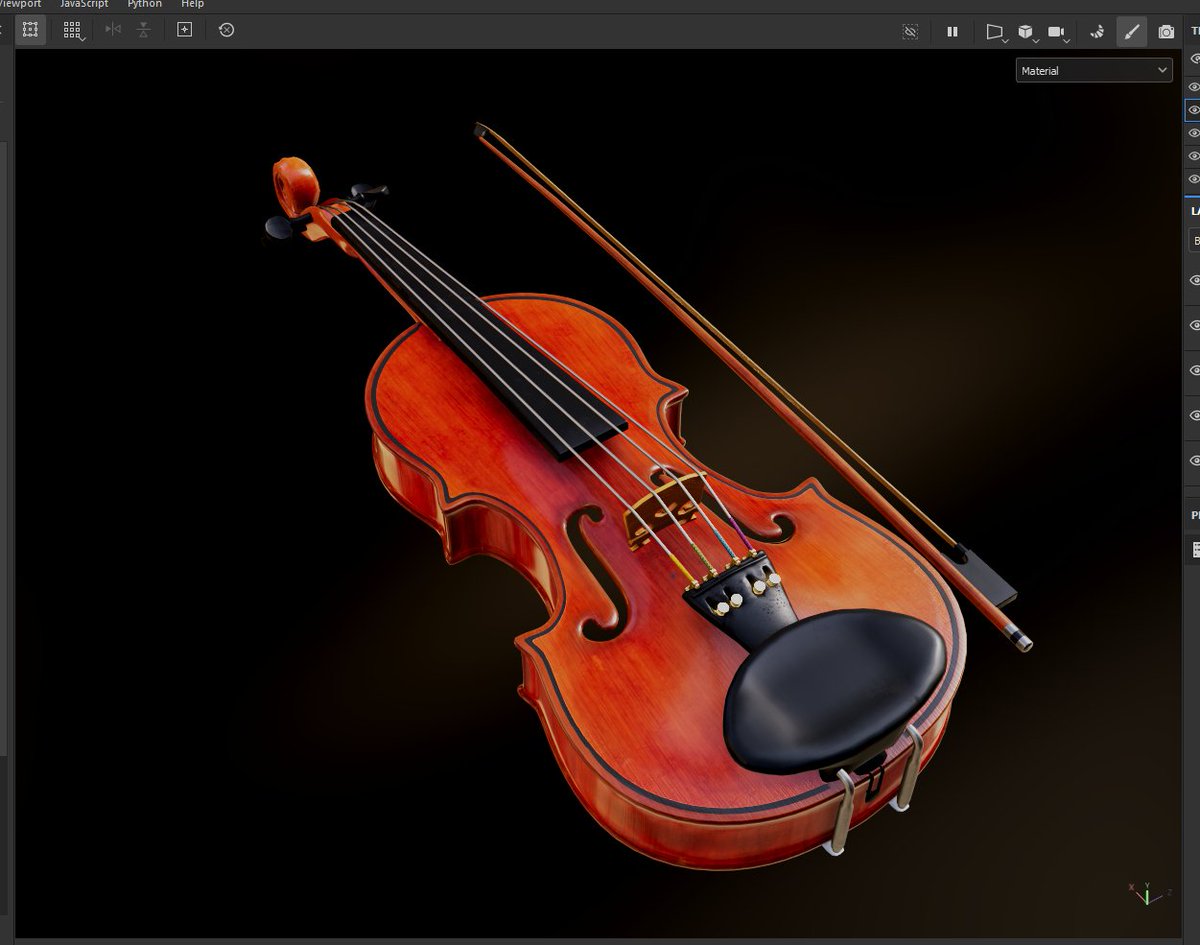The width and height of the screenshot is (1200, 945).
Task: Open the Help menu
Action: (192, 4)
